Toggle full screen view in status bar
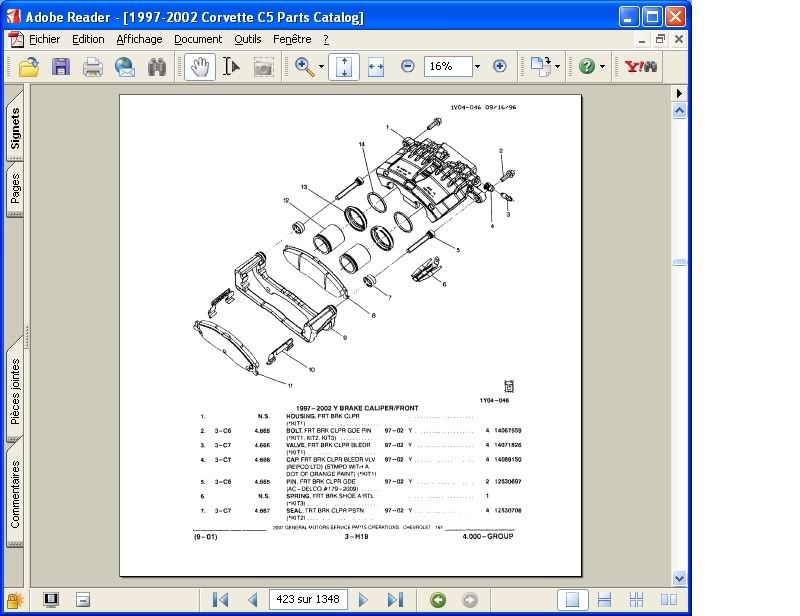Viewport: 800px width, 616px height. [51, 600]
